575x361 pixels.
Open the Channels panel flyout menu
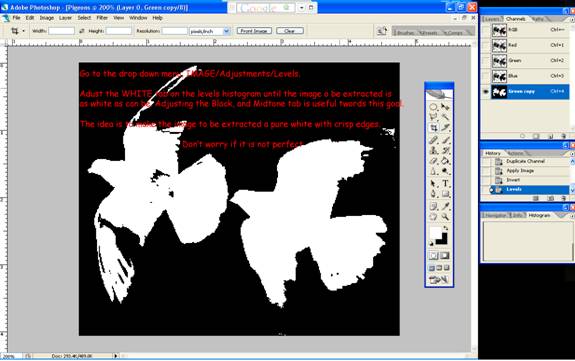coord(572,19)
